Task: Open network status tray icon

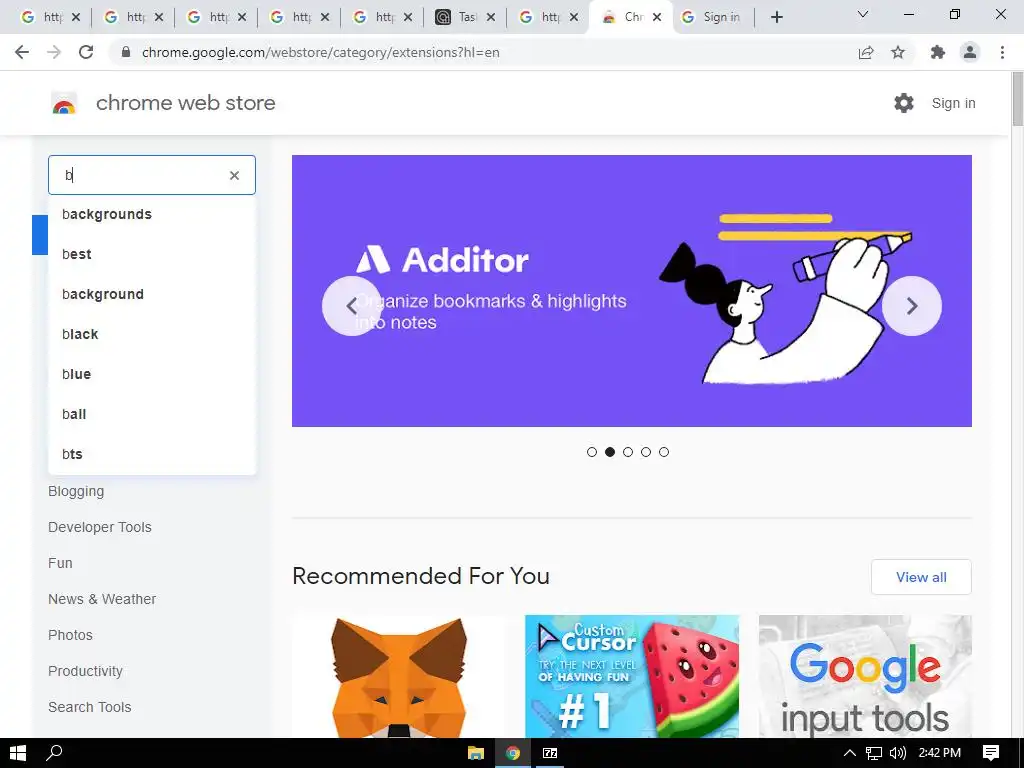Action: 874,753
